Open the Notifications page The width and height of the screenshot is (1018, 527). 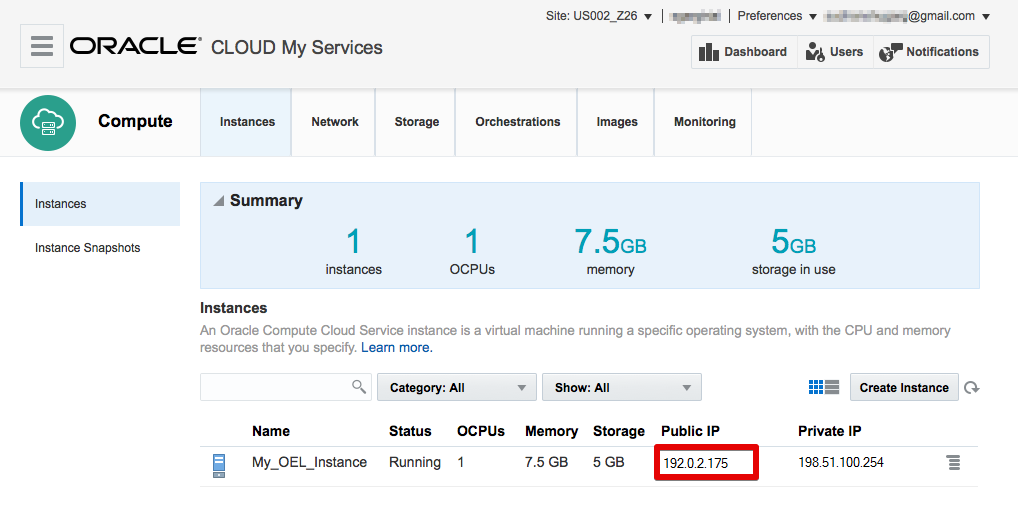pyautogui.click(x=929, y=52)
